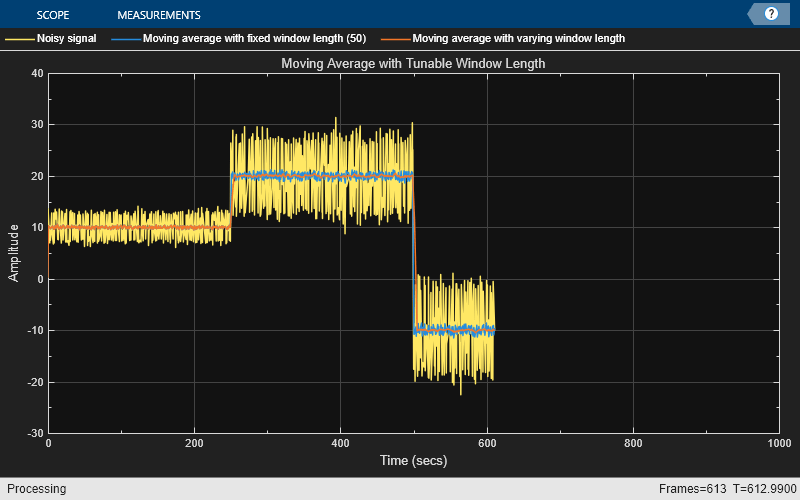Toggle the varying window length legend entry
800x500 pixels.
coord(518,39)
